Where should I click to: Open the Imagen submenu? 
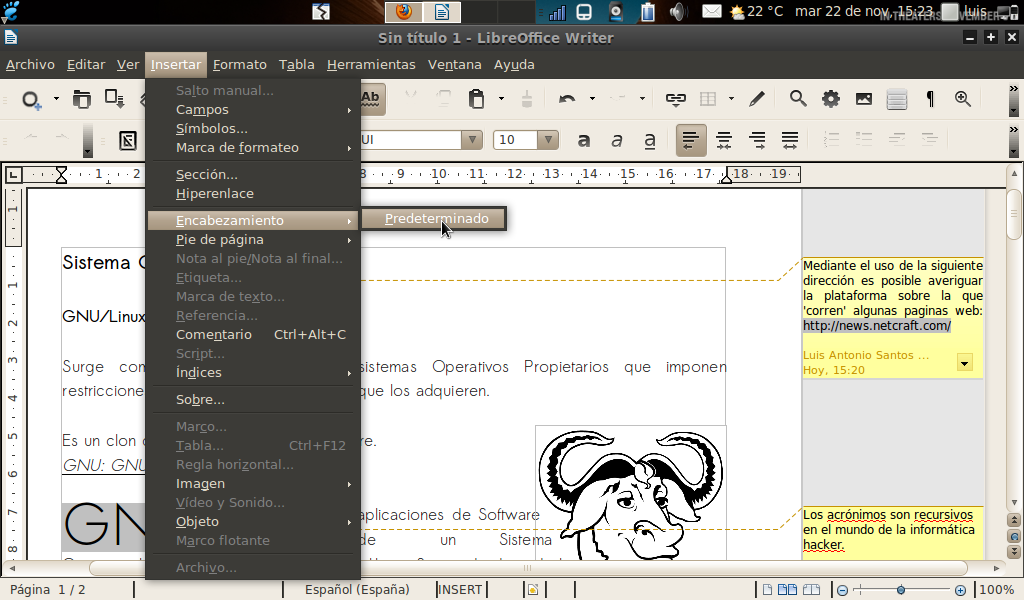coord(253,484)
